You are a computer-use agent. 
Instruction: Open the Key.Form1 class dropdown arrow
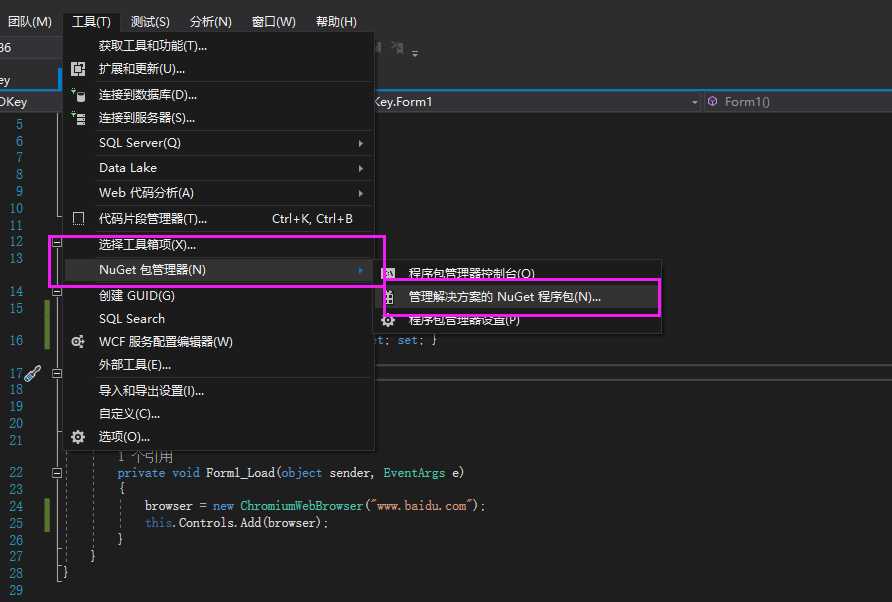[x=695, y=102]
